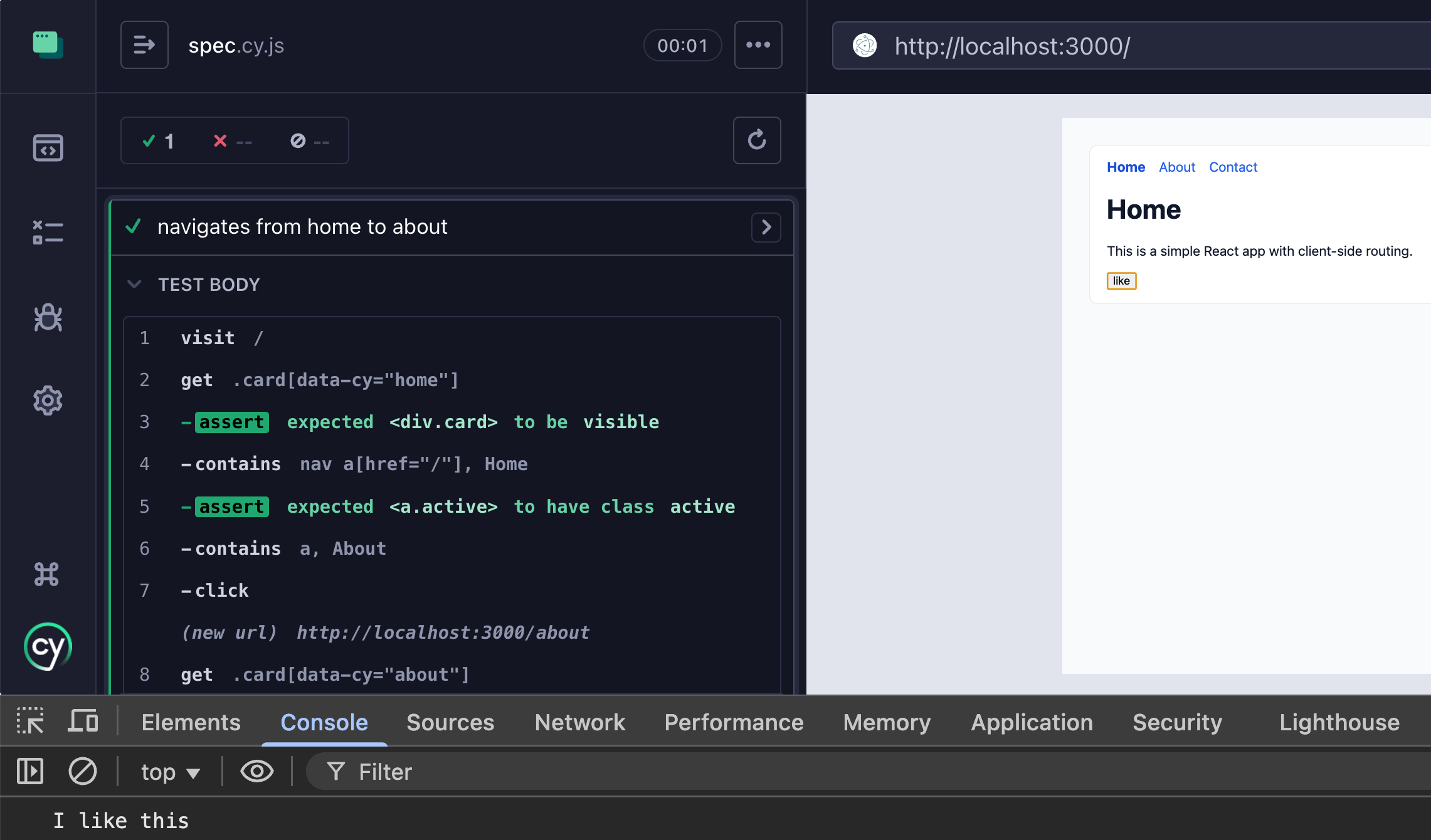Open the Sources tab
The width and height of the screenshot is (1431, 840).
point(450,722)
